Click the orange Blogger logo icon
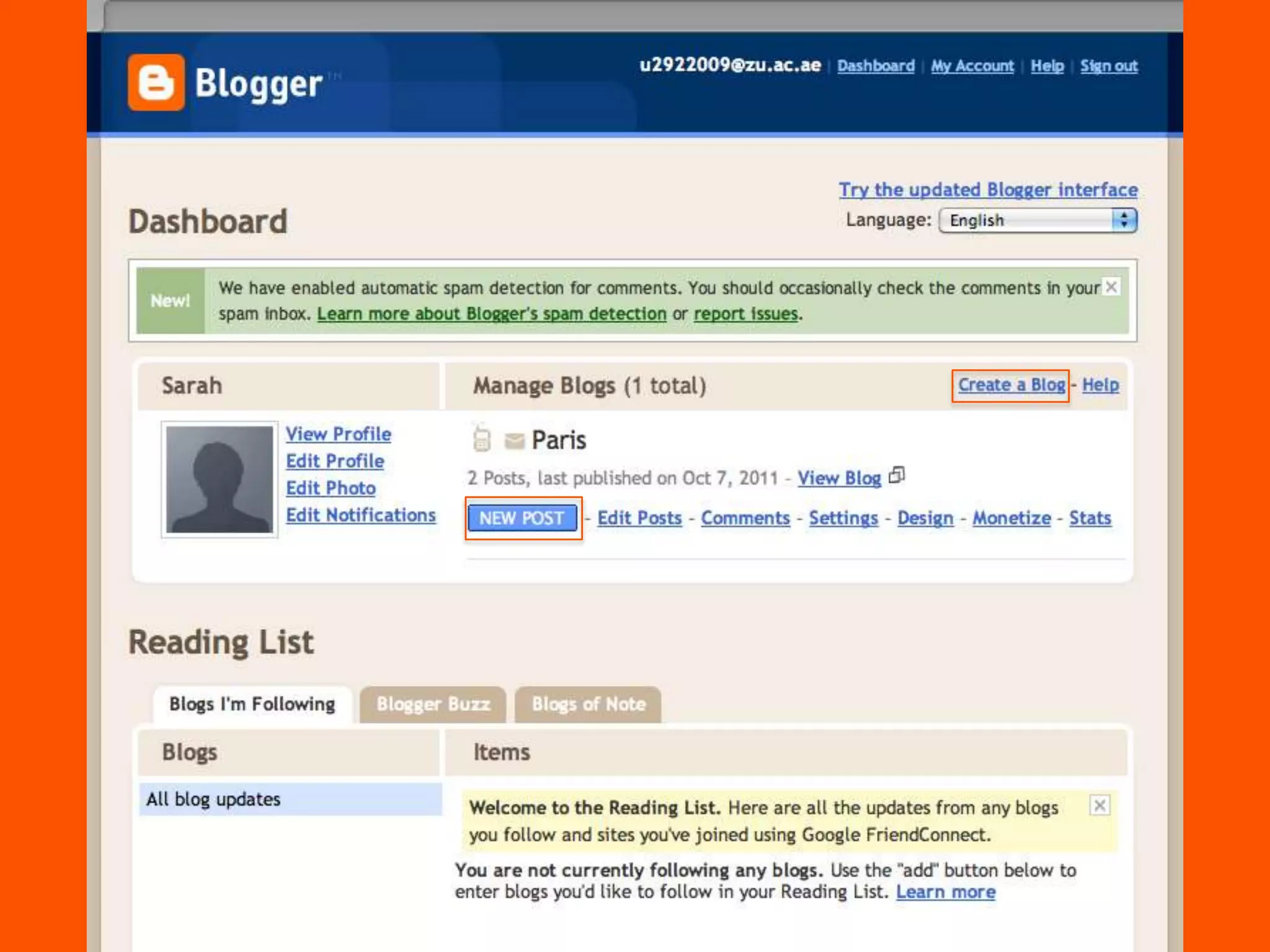This screenshot has height=952, width=1270. [x=156, y=82]
